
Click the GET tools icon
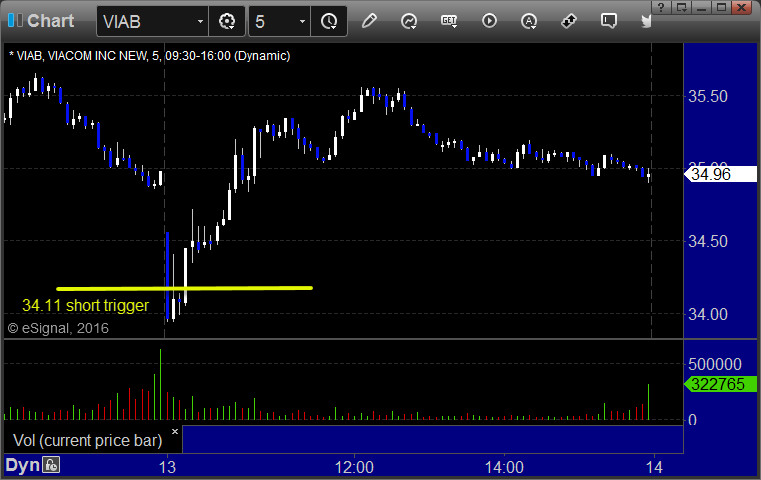[x=449, y=21]
